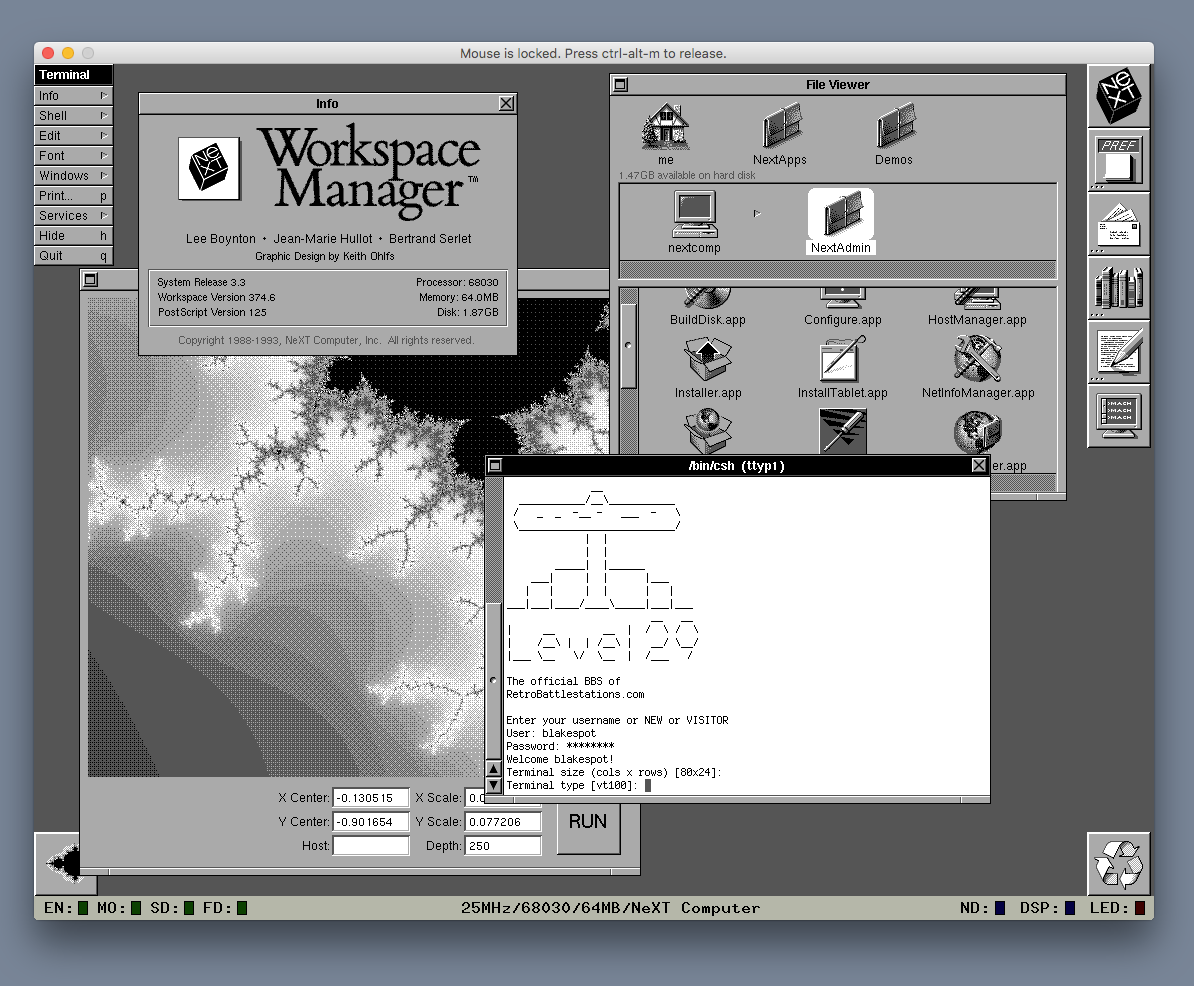Click 'RetroBattlestations.com' in the terminal

pyautogui.click(x=575, y=694)
